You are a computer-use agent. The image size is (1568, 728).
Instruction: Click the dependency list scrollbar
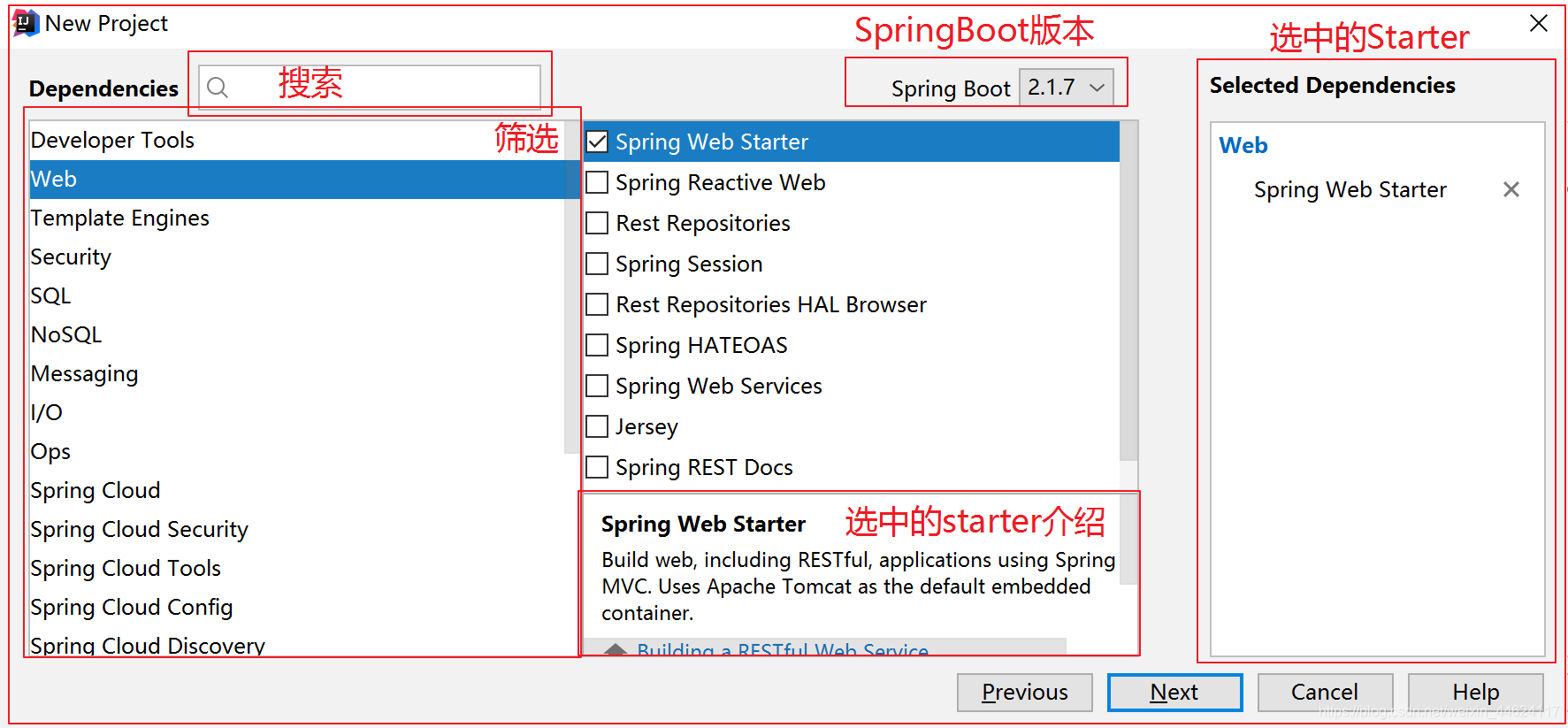[x=1128, y=292]
